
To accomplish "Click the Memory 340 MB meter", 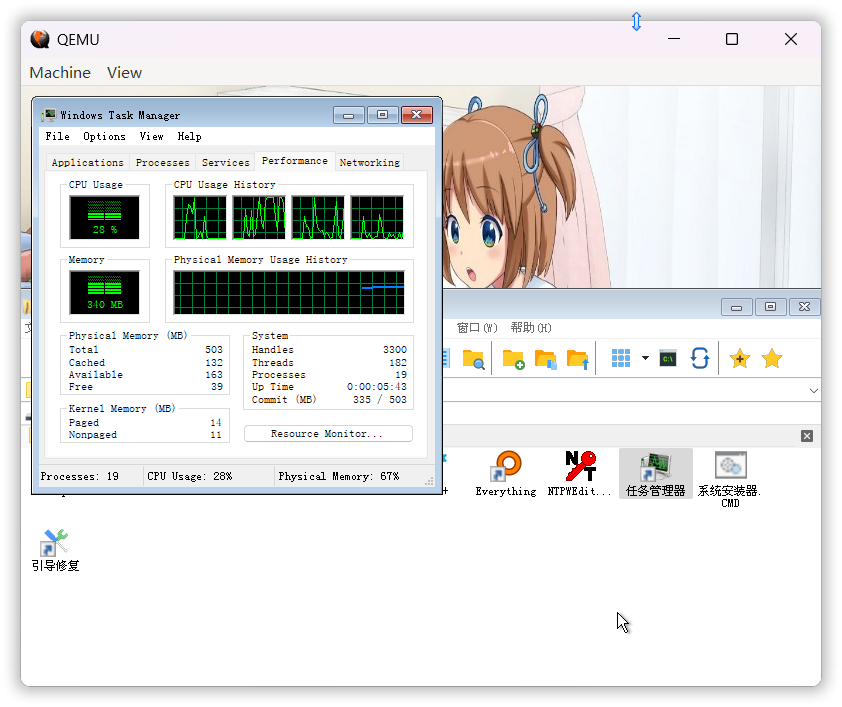I will pyautogui.click(x=104, y=292).
